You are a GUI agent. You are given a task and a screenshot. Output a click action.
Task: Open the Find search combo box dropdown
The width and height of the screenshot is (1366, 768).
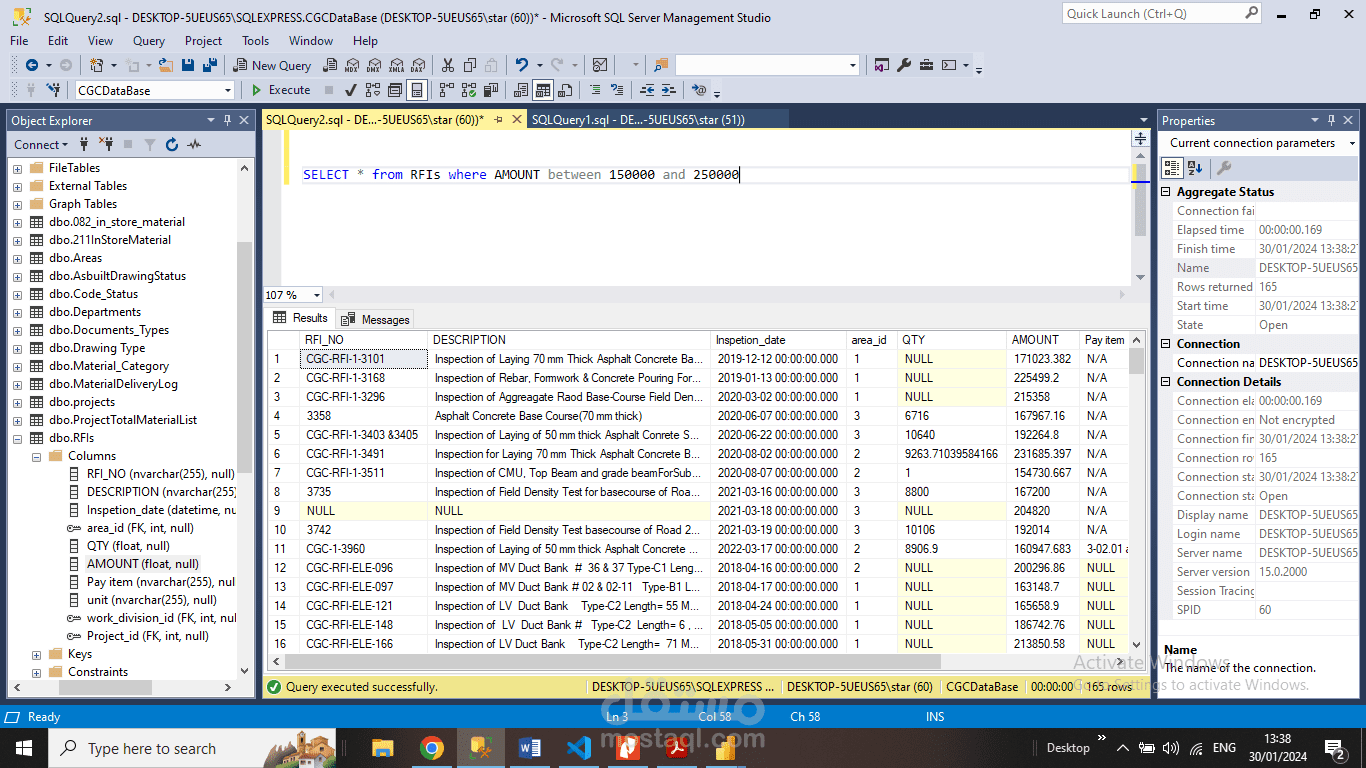[x=853, y=65]
